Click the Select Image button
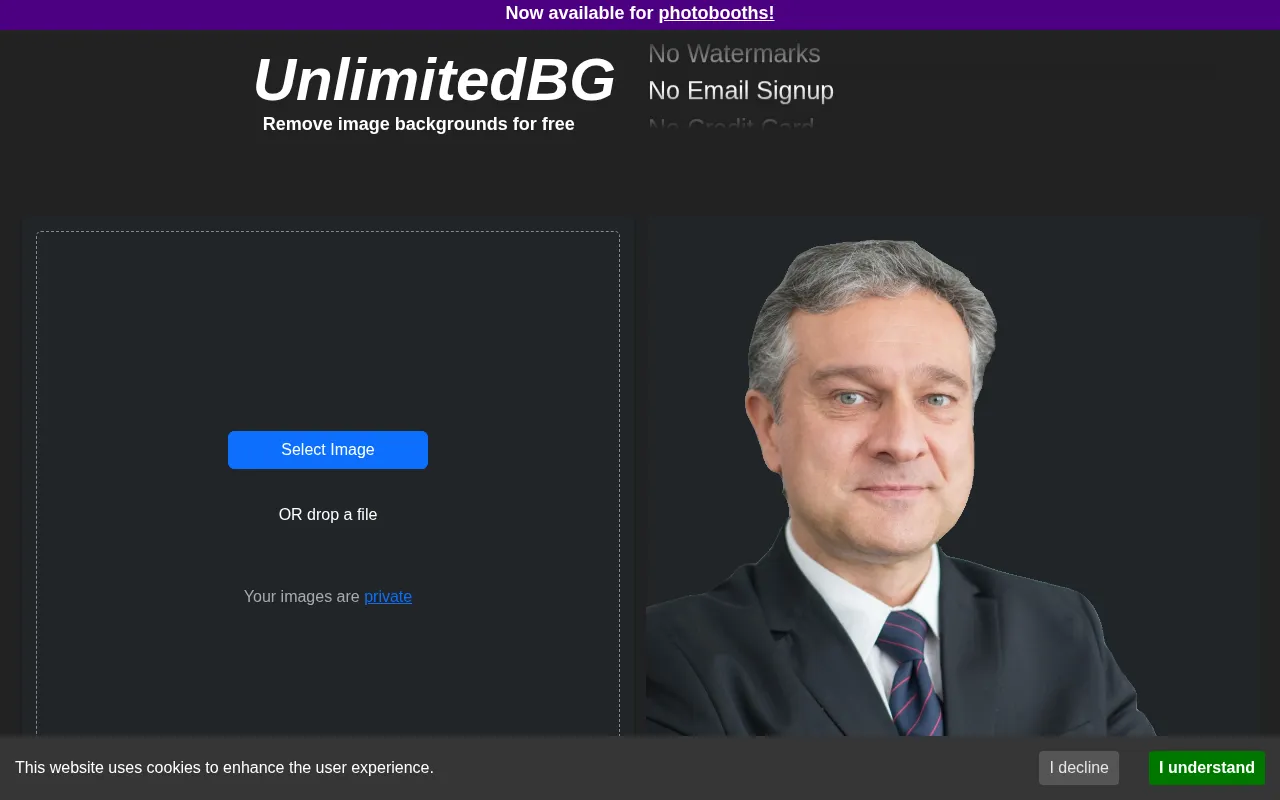This screenshot has width=1280, height=800. click(328, 450)
